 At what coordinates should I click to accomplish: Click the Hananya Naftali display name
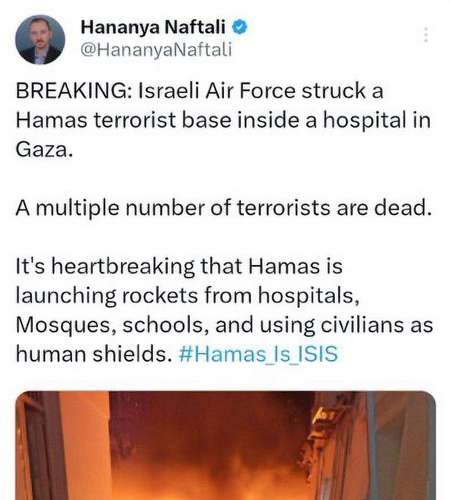tap(153, 27)
